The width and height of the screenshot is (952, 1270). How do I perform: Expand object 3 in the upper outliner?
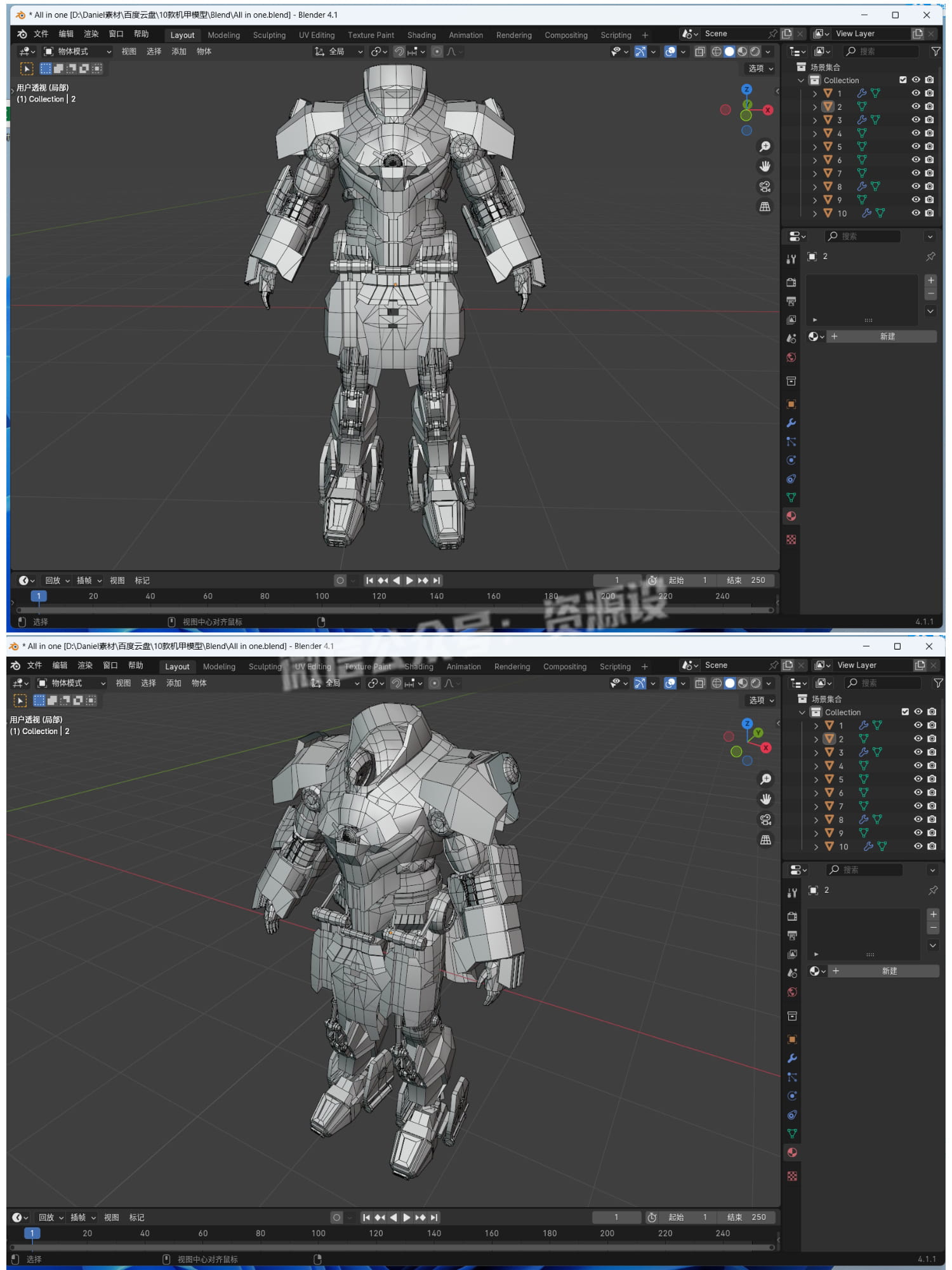(x=815, y=120)
